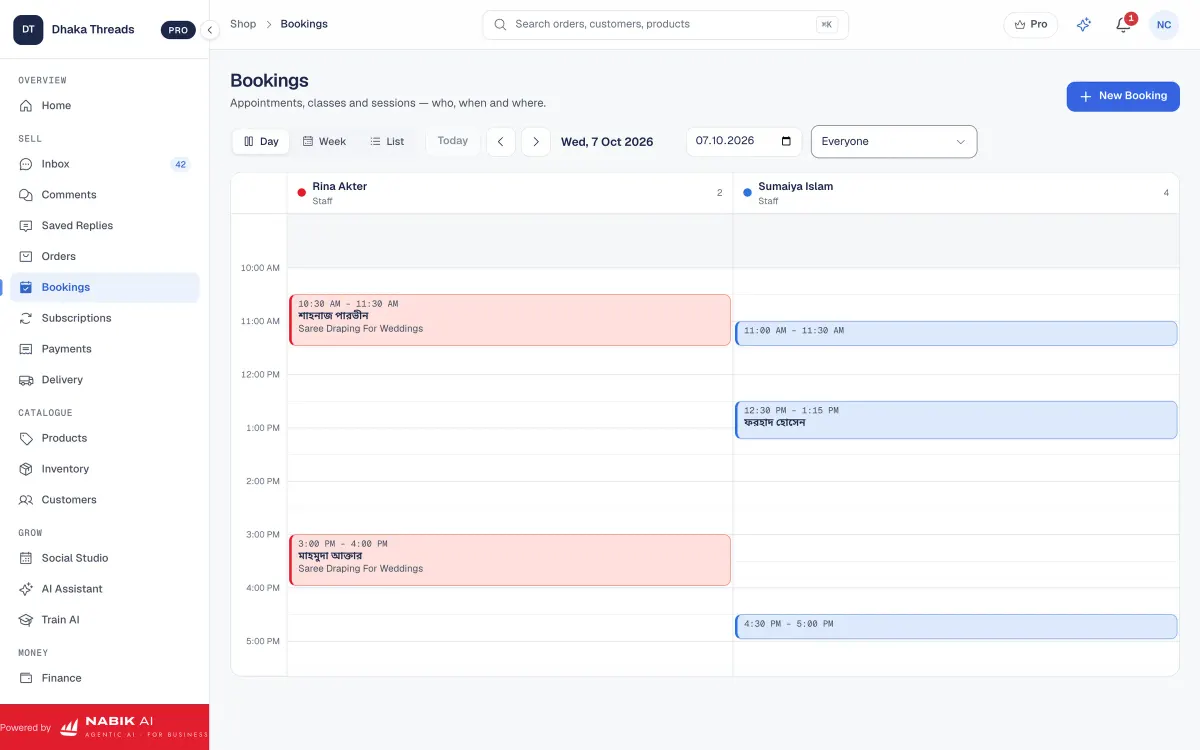Viewport: 1200px width, 750px height.
Task: Click the Shop breadcrumb link
Action: tap(243, 24)
